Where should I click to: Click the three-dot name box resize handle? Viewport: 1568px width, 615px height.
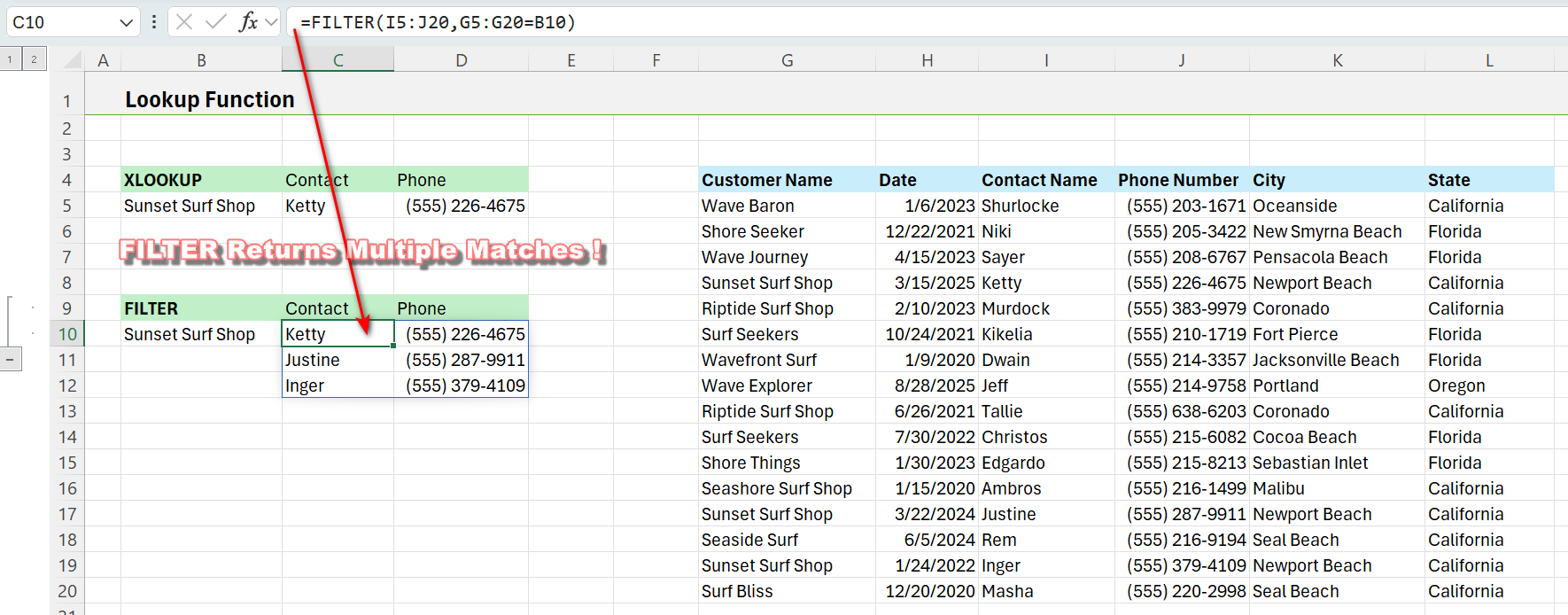pyautogui.click(x=154, y=22)
